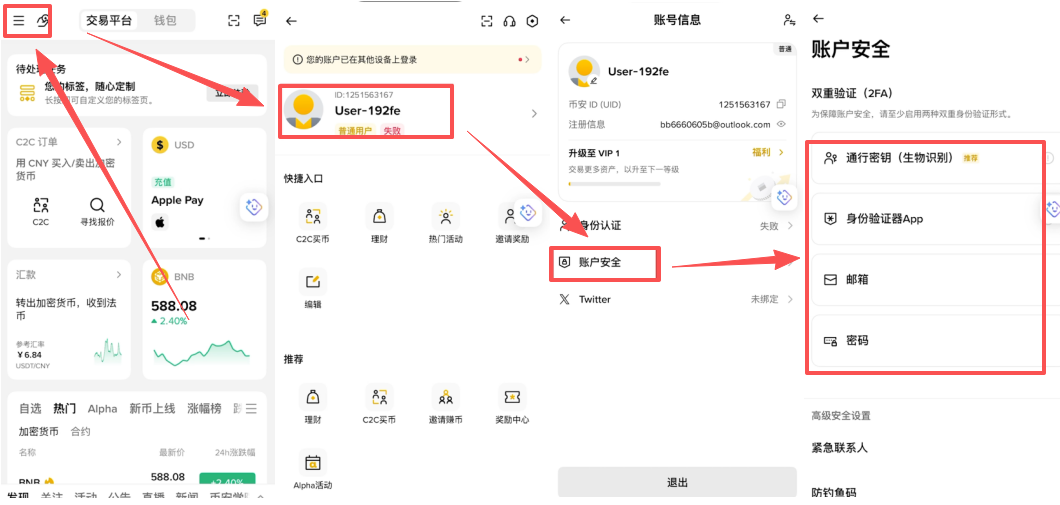Open the logged-in-elsewhere notice chevron
Viewport: 1060px width, 505px height.
click(x=527, y=59)
